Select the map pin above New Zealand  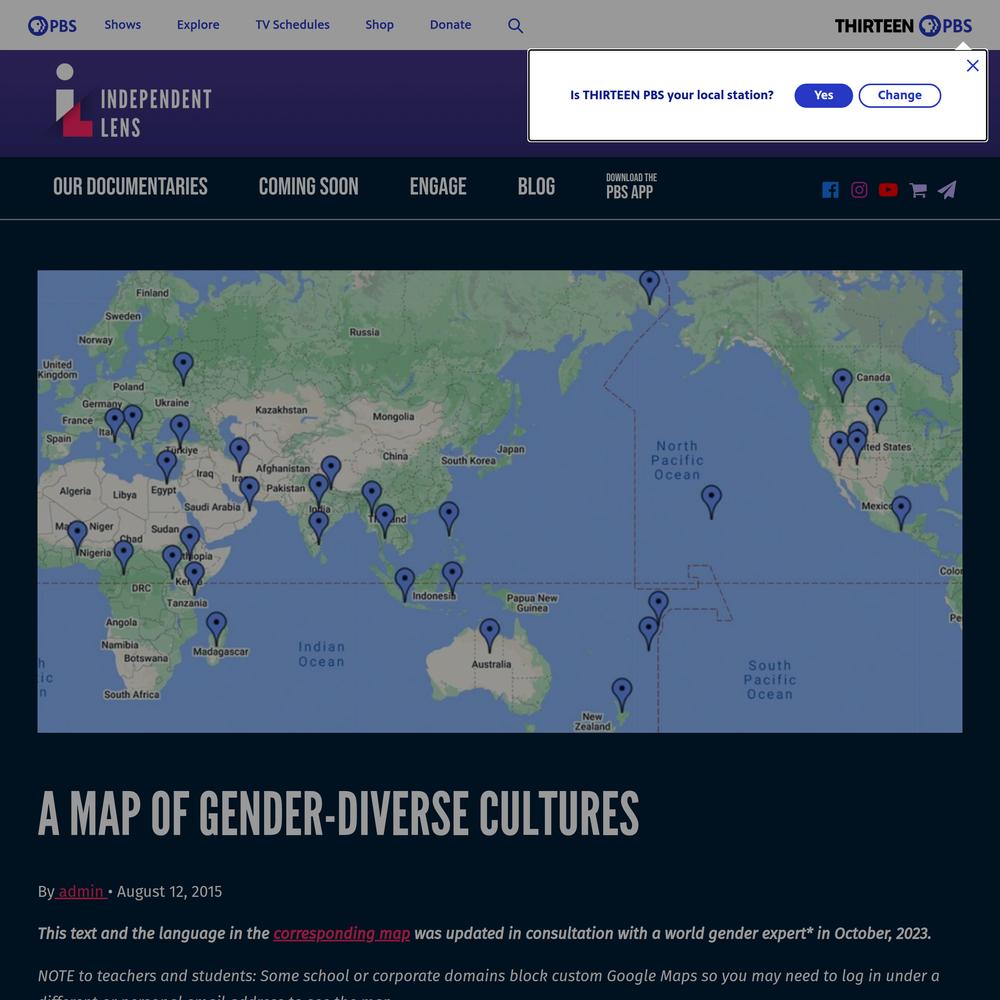point(622,695)
